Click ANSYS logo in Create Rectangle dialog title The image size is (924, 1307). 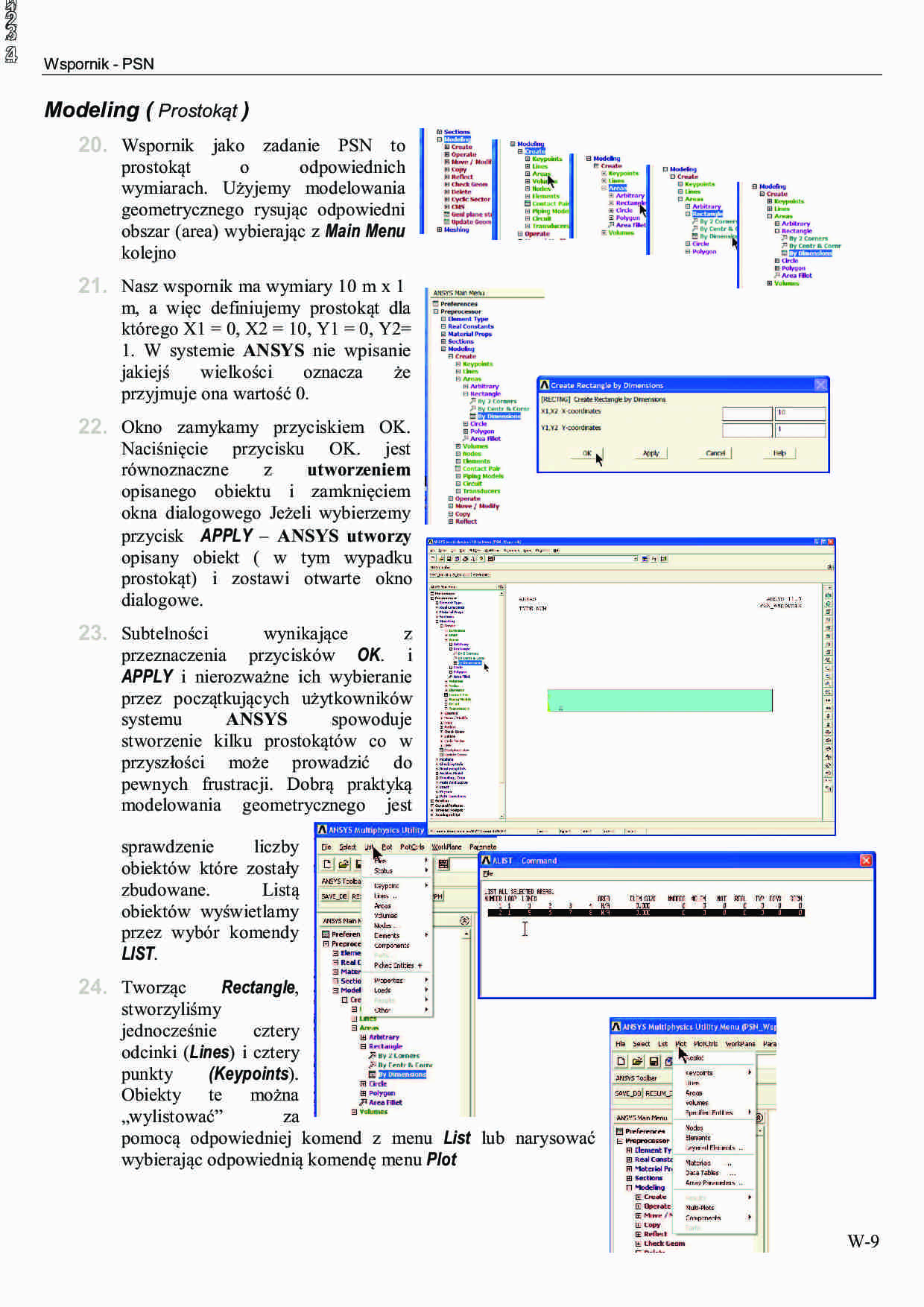[545, 384]
